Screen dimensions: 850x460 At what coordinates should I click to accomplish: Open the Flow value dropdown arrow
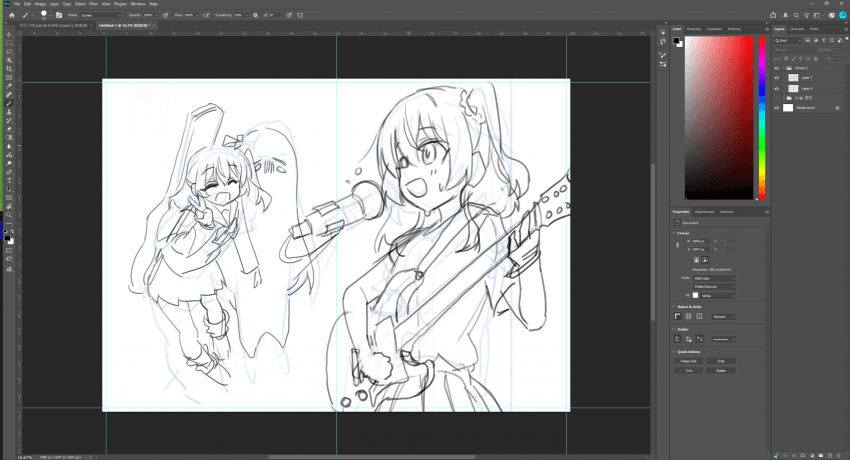(x=197, y=15)
